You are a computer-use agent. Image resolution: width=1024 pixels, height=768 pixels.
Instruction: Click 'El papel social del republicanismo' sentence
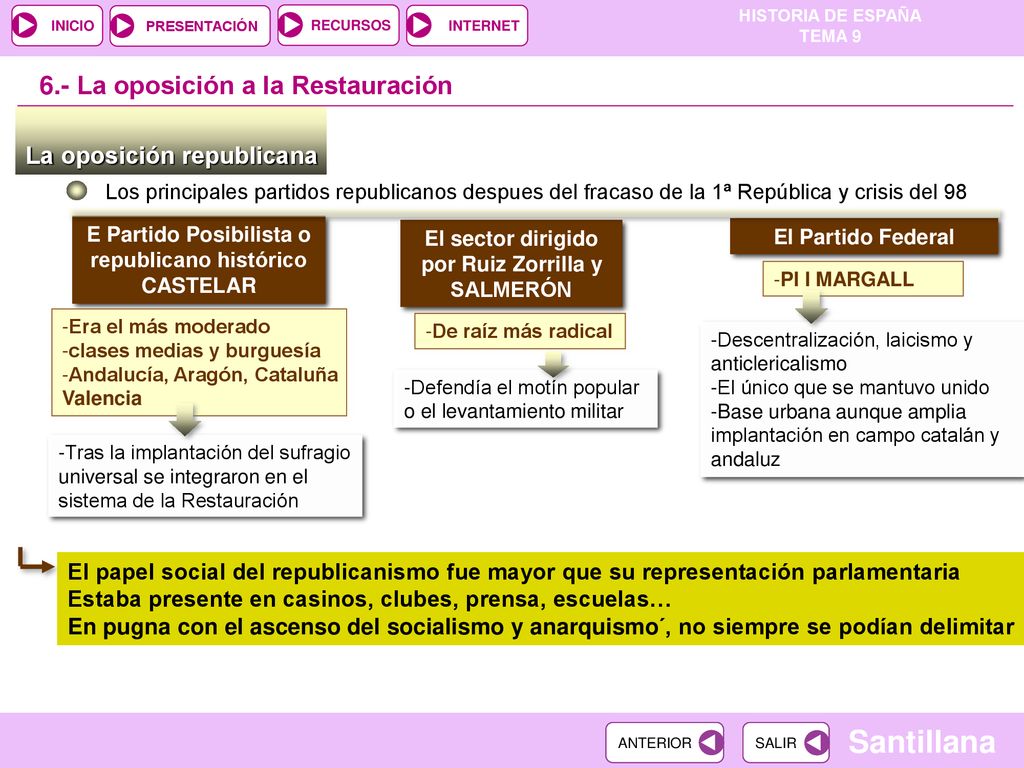pyautogui.click(x=513, y=571)
